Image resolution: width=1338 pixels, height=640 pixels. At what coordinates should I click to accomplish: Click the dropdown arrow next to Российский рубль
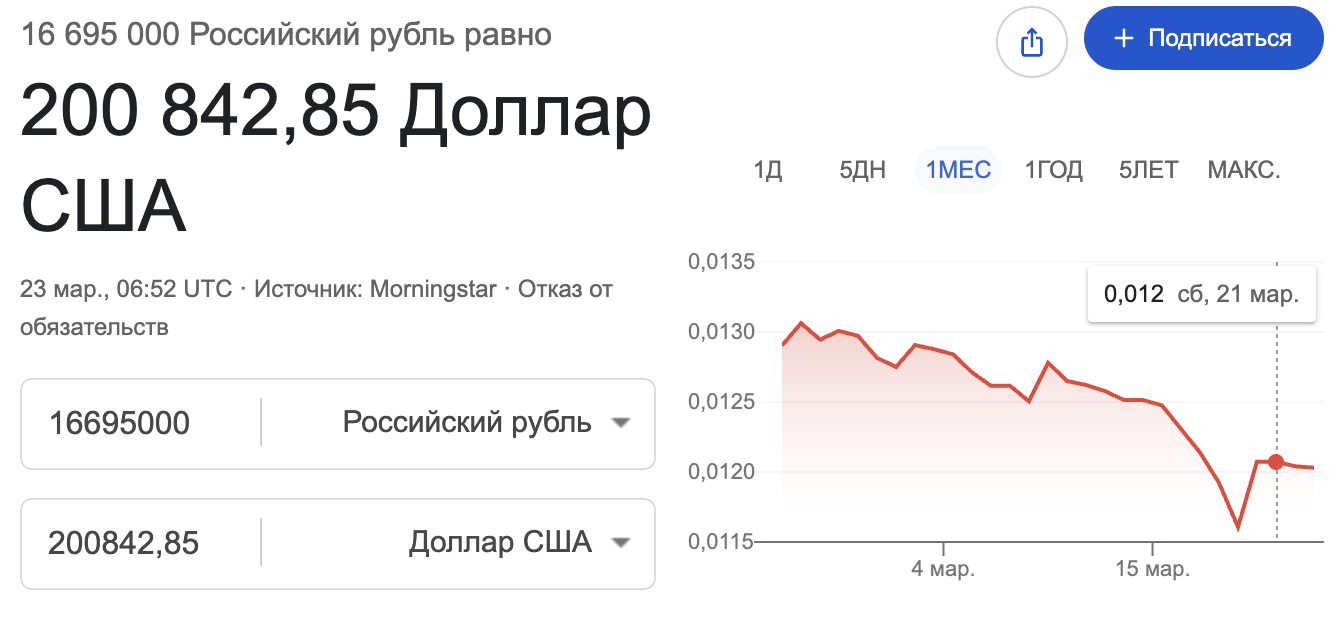(x=622, y=424)
